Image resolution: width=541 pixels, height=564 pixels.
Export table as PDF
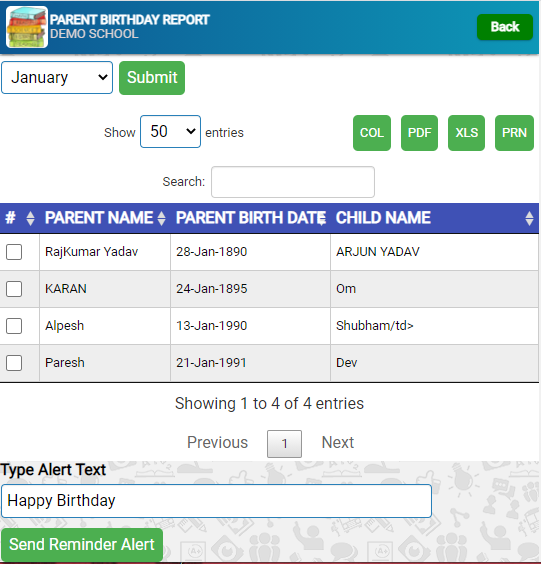(419, 133)
